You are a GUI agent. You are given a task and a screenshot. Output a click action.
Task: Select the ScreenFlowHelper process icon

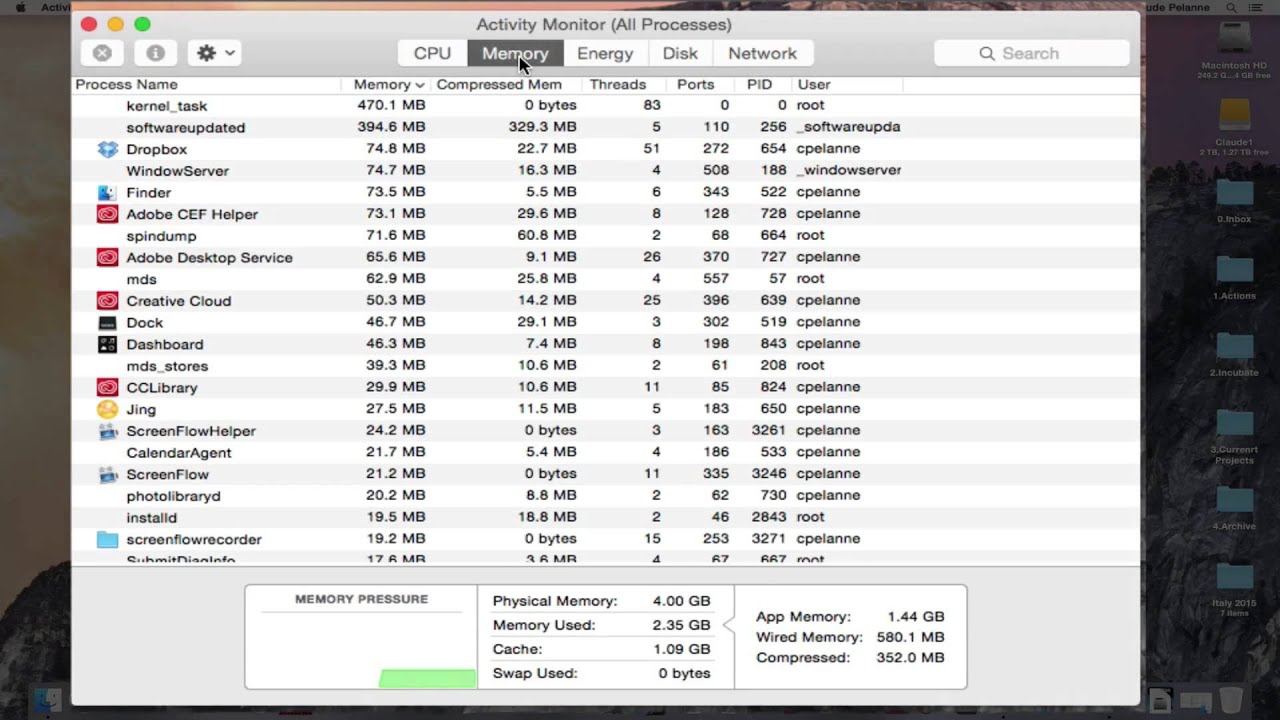pyautogui.click(x=107, y=431)
